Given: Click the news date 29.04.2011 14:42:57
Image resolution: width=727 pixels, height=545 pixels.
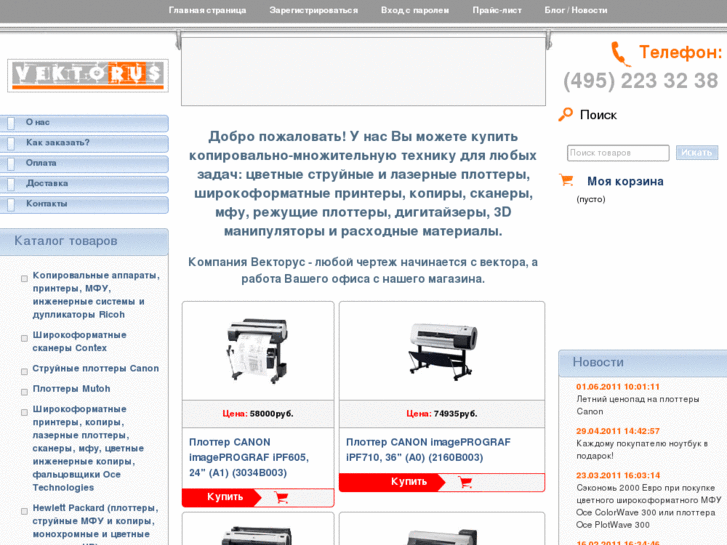Looking at the screenshot, I should click(x=618, y=431).
